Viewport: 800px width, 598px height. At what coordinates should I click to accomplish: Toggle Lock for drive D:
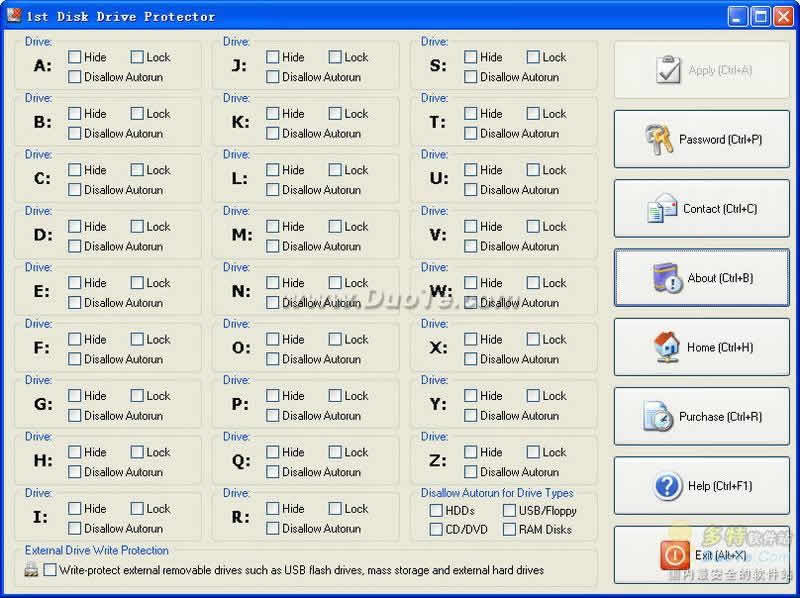pyautogui.click(x=137, y=226)
